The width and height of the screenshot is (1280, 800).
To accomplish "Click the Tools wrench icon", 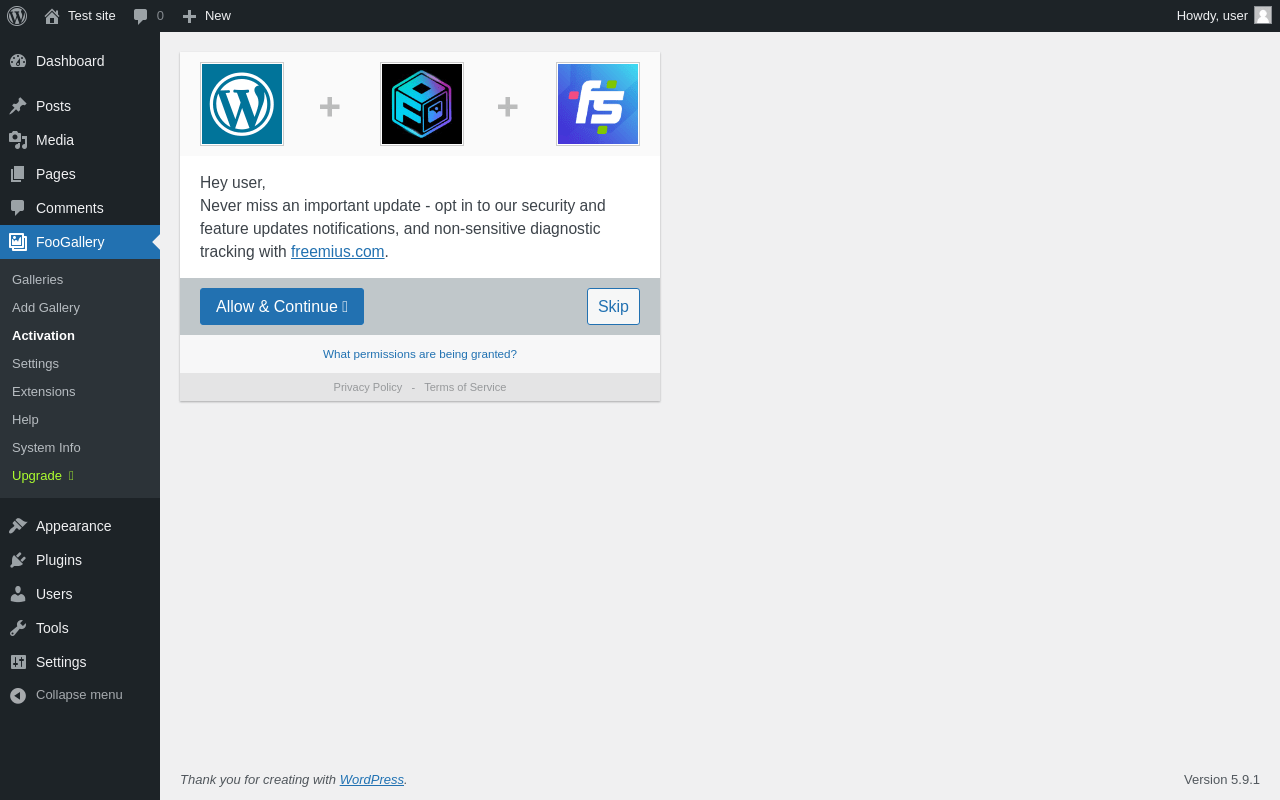I will tap(18, 628).
